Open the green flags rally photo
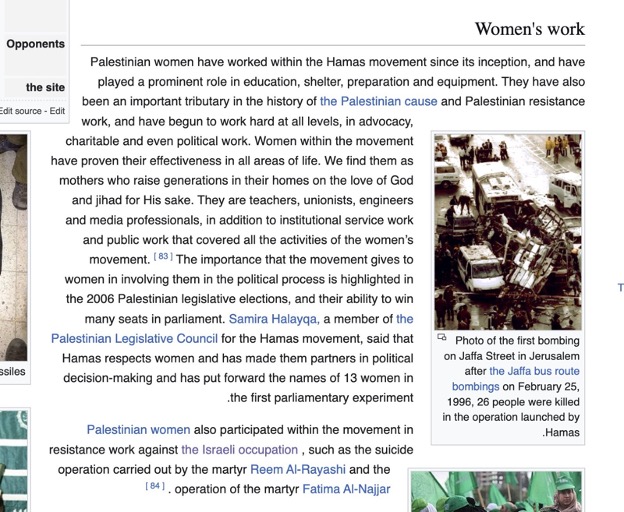 (496, 492)
